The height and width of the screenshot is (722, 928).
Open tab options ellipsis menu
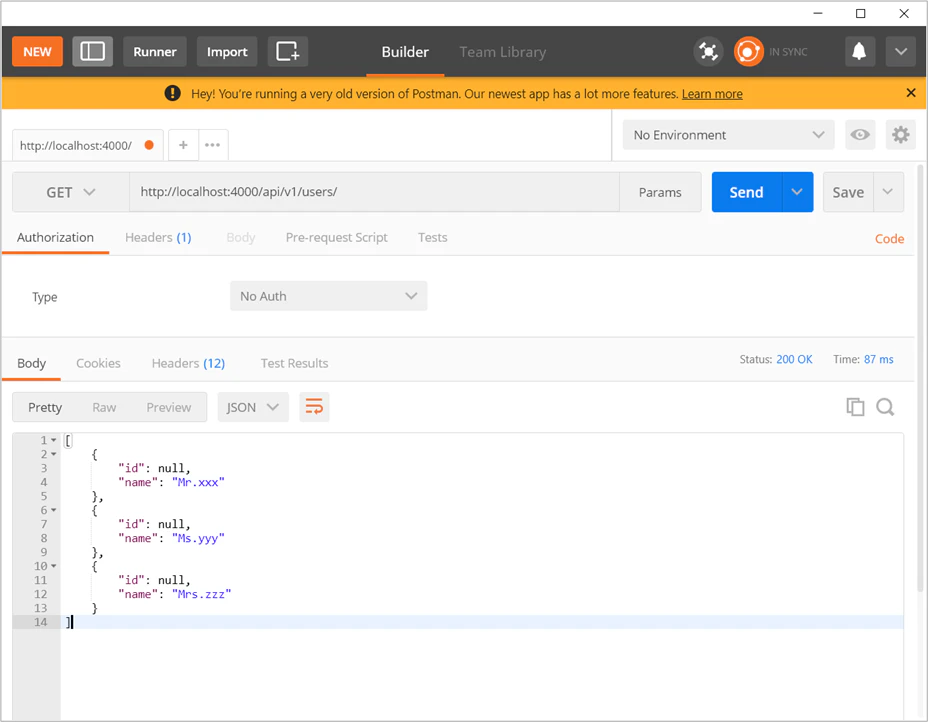212,144
